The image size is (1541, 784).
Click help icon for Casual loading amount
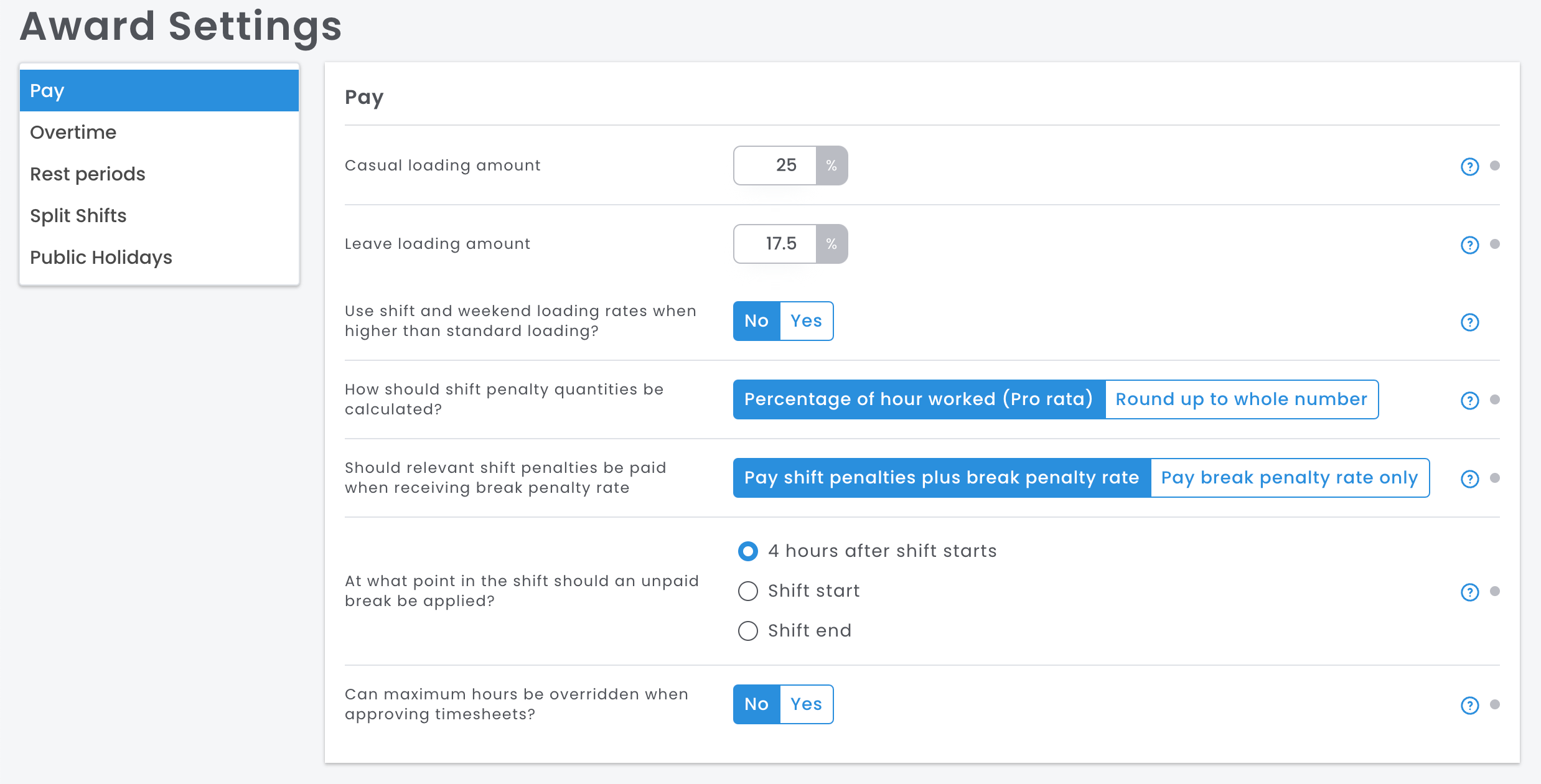[1469, 166]
